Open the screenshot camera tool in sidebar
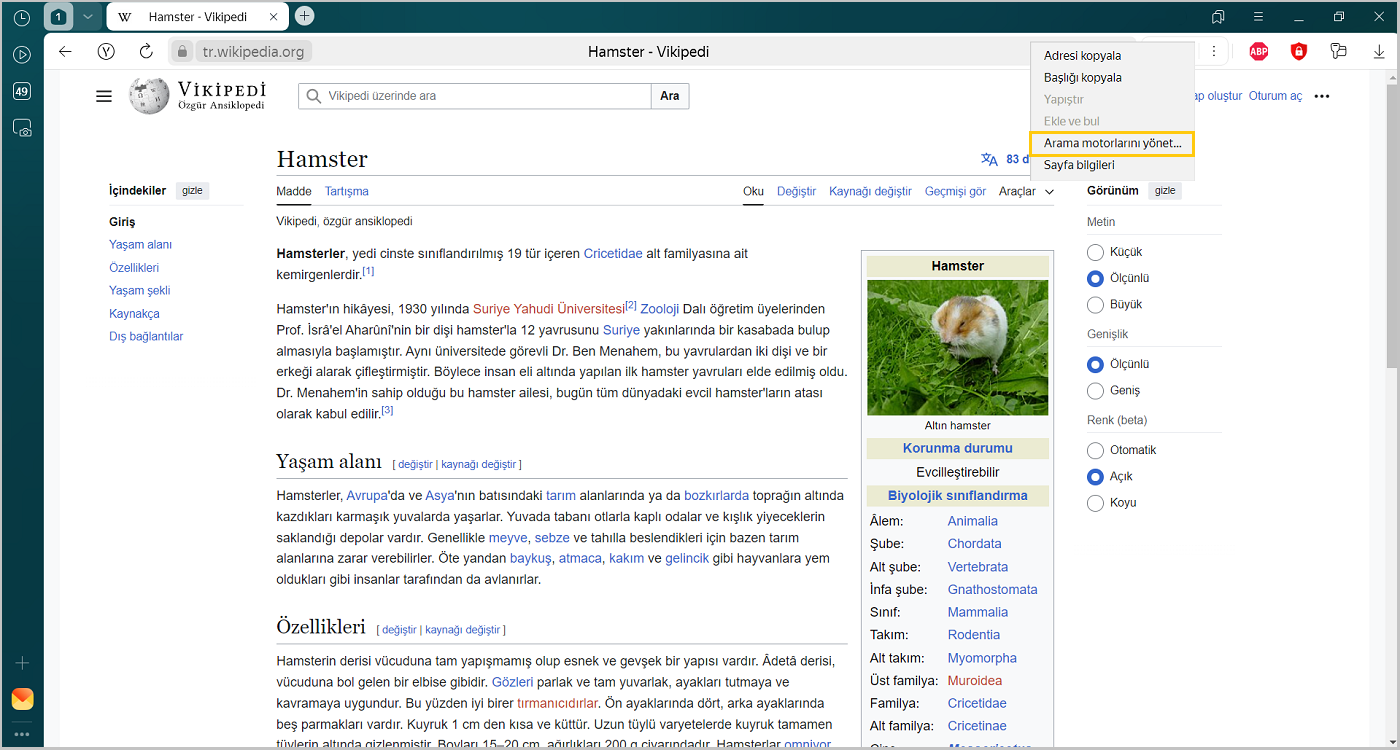The width and height of the screenshot is (1400, 750). coord(22,128)
